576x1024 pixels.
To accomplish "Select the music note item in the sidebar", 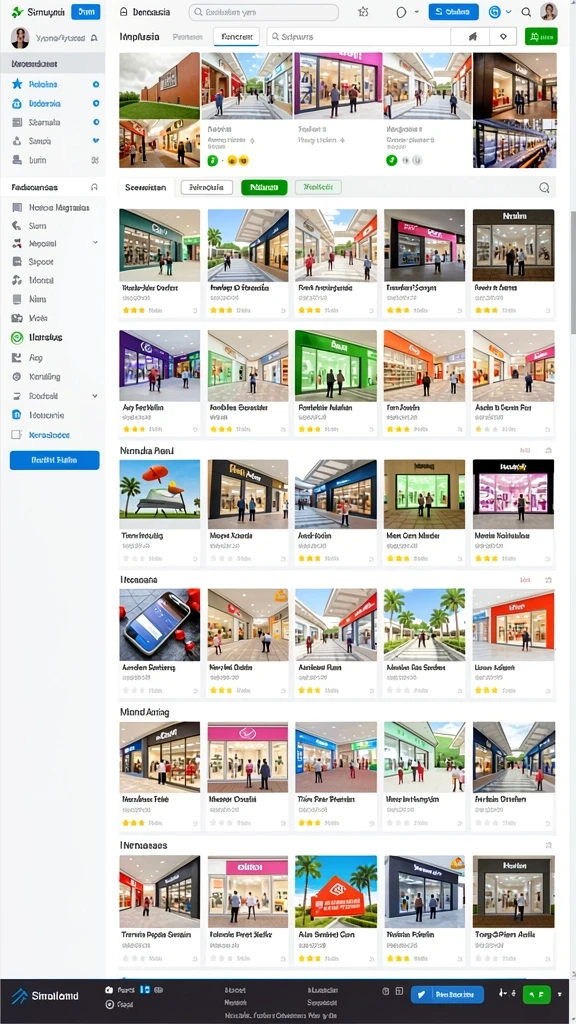I will (33, 280).
